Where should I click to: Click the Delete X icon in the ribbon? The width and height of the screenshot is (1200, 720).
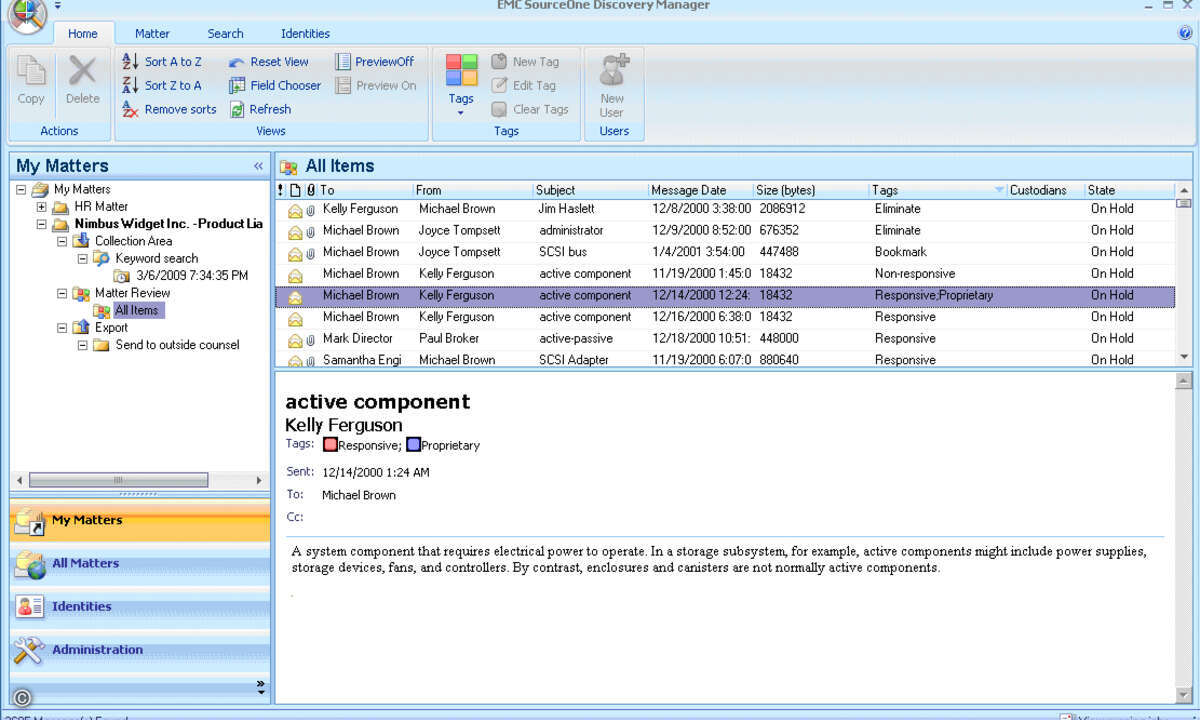(x=83, y=71)
